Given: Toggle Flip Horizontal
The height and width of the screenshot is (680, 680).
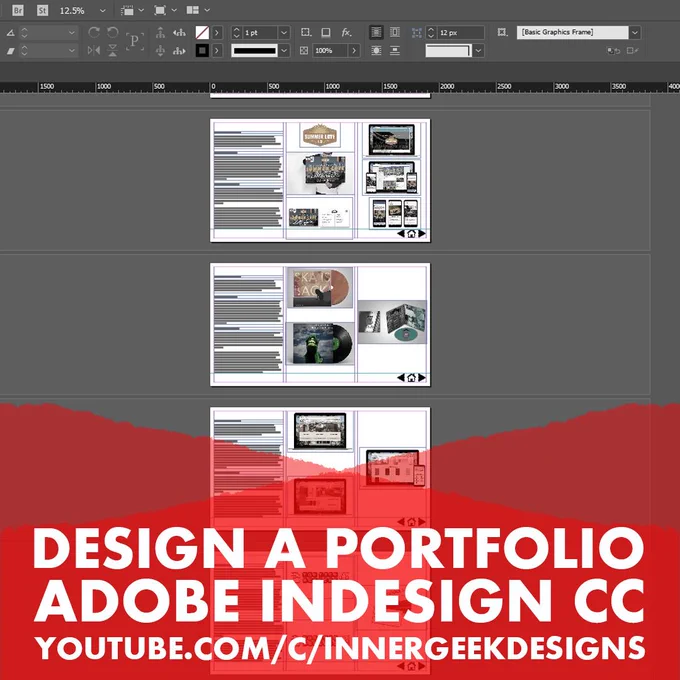Looking at the screenshot, I should [x=94, y=50].
